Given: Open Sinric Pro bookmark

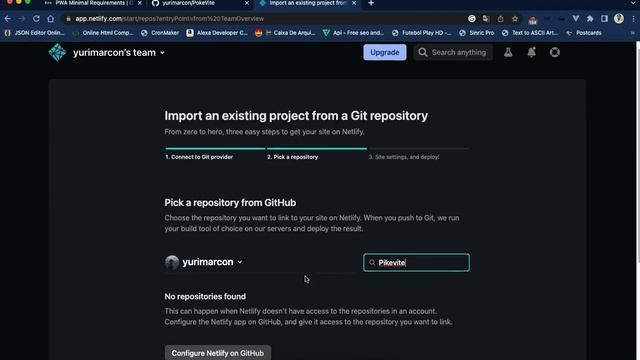Looking at the screenshot, I should pos(476,33).
